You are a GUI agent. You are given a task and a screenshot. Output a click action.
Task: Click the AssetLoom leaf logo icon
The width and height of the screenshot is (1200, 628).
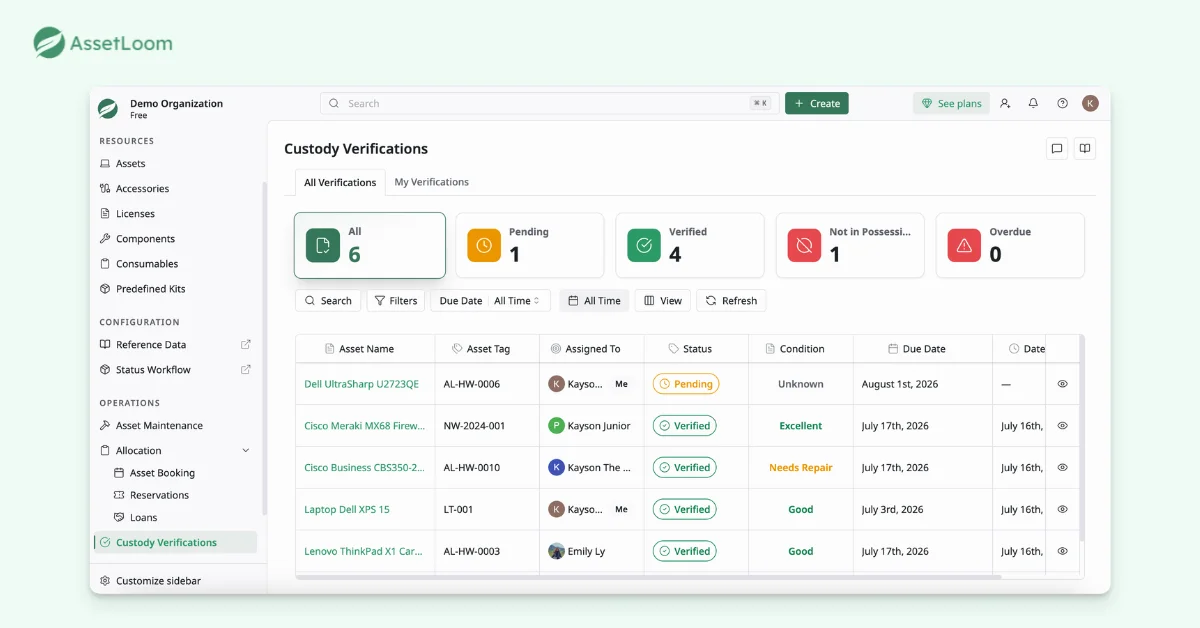point(49,43)
